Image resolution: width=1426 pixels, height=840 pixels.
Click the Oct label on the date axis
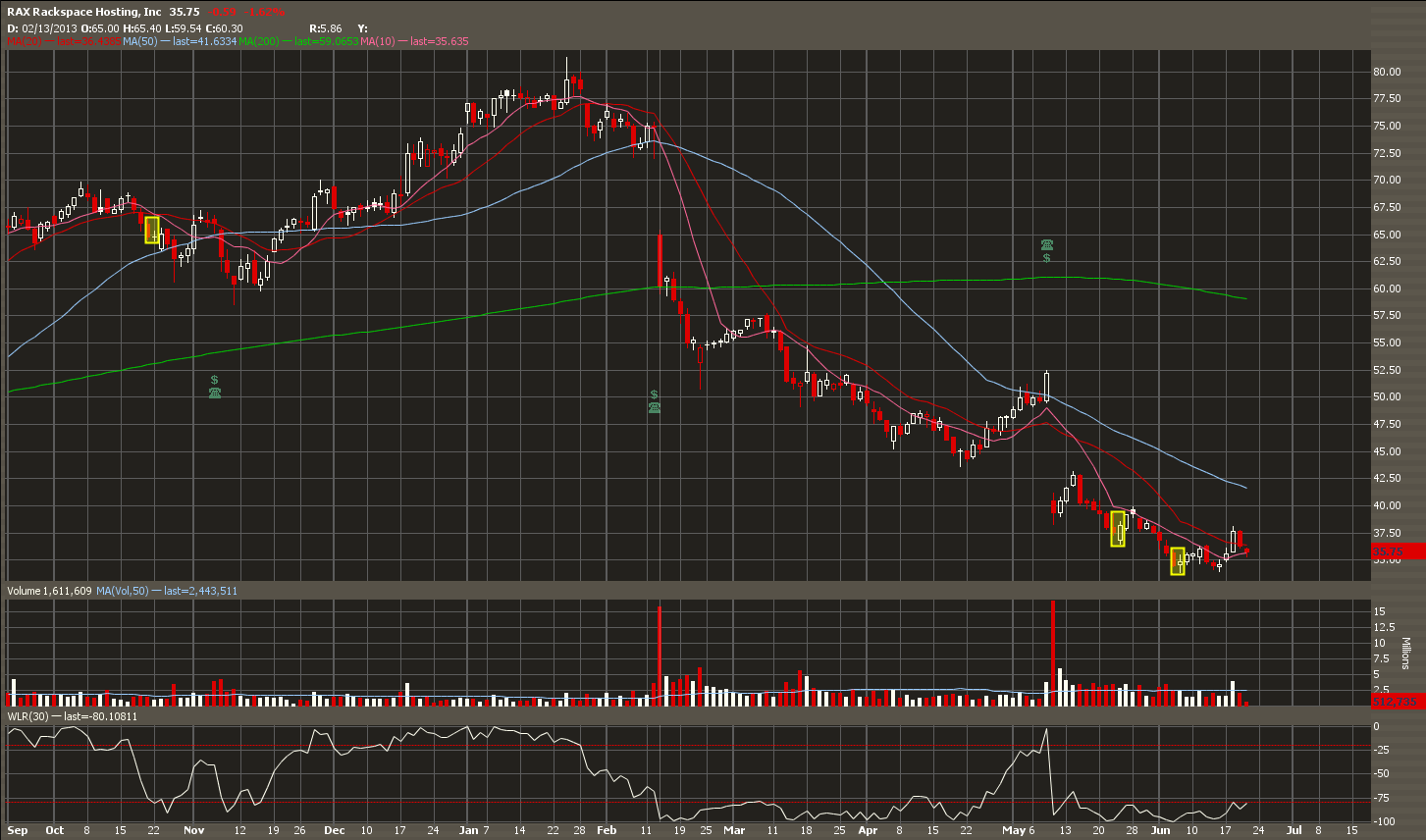click(55, 830)
